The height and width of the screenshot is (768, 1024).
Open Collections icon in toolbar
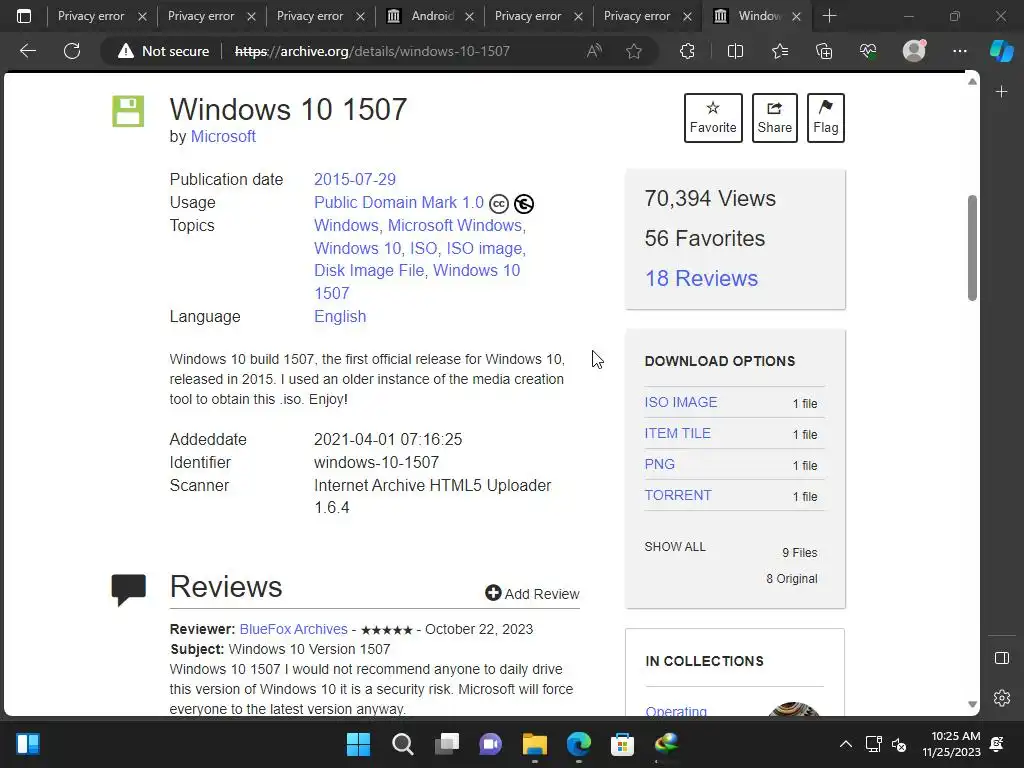click(824, 51)
